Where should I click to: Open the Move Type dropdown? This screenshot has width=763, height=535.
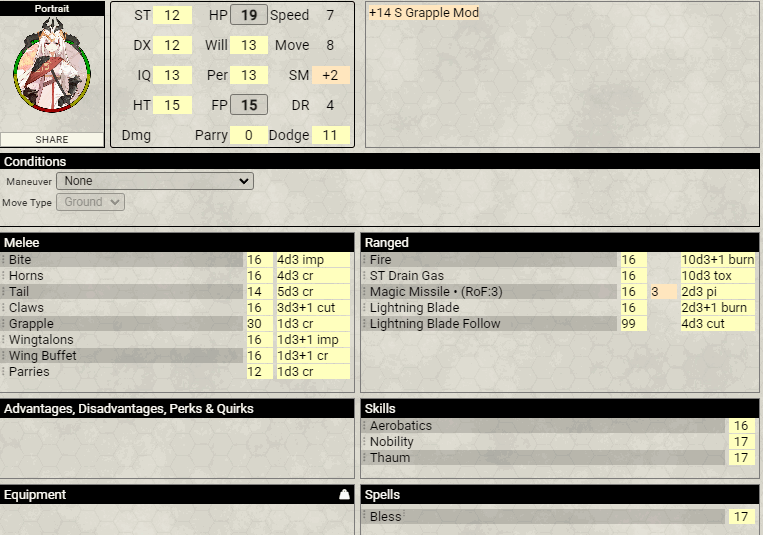coord(91,202)
